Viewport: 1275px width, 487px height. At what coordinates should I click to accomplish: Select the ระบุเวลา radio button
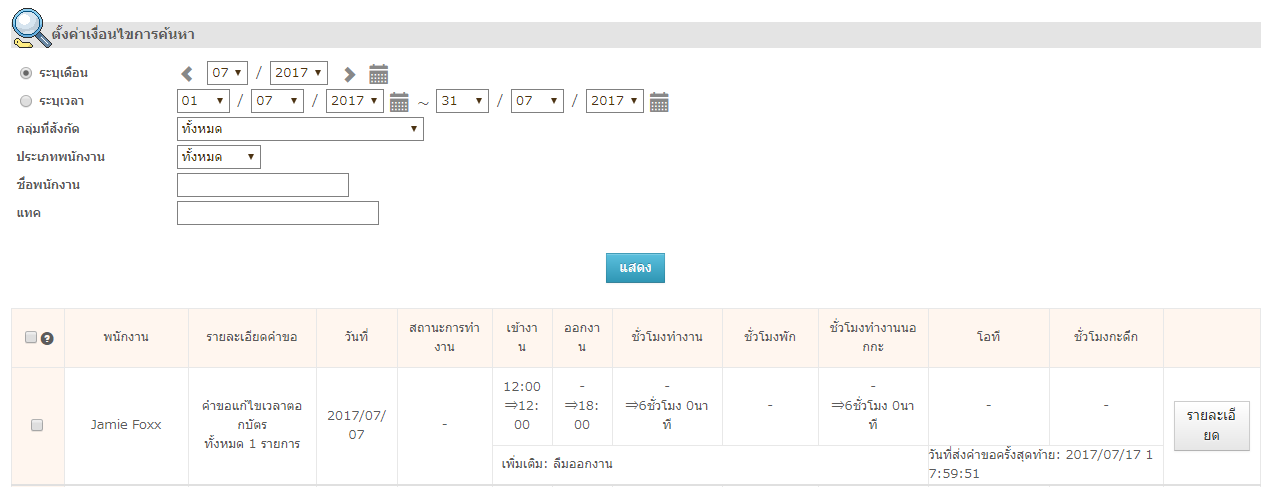(x=26, y=101)
